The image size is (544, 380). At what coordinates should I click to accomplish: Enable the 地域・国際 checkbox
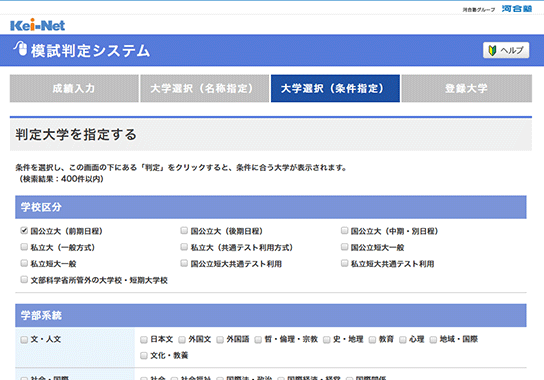(433, 339)
